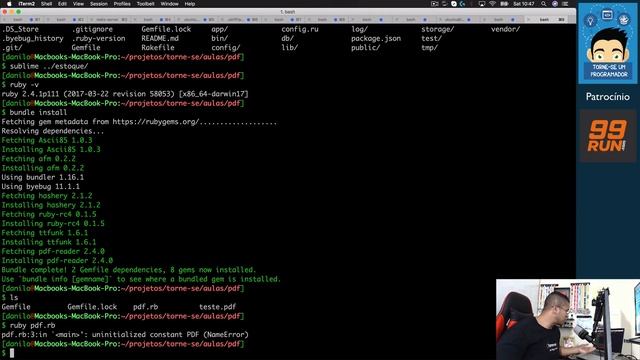Open the Help menu
The height and width of the screenshot is (360, 640).
190,4
